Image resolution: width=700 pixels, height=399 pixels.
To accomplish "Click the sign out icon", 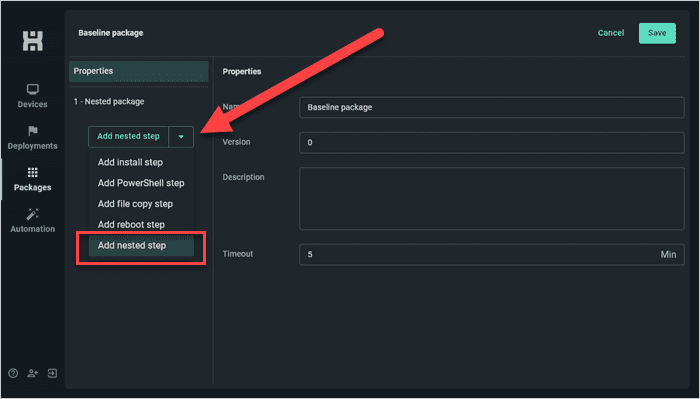I will (x=52, y=373).
